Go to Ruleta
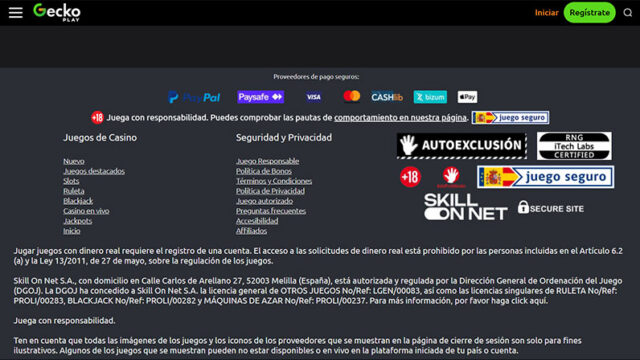 tap(73, 191)
